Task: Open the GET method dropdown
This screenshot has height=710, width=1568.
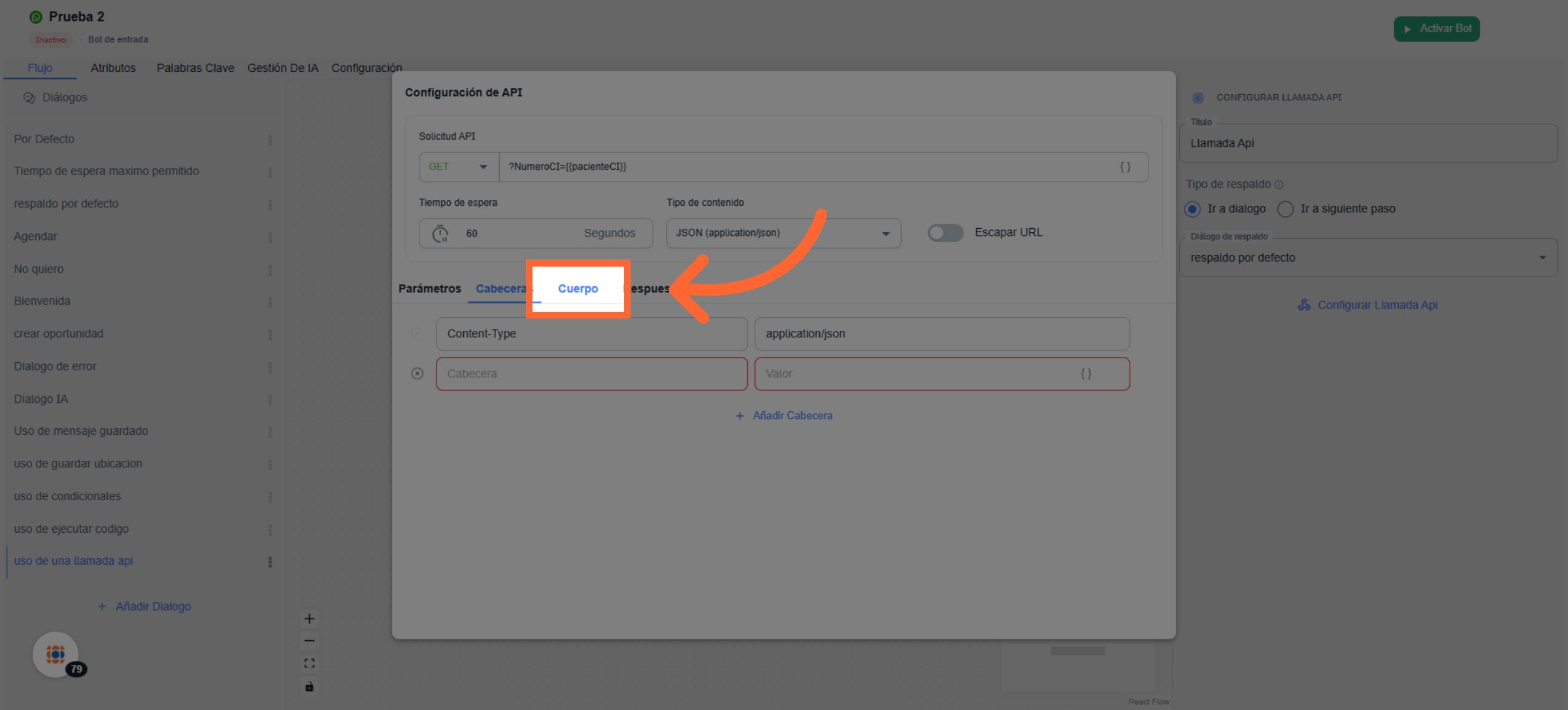Action: pyautogui.click(x=459, y=167)
